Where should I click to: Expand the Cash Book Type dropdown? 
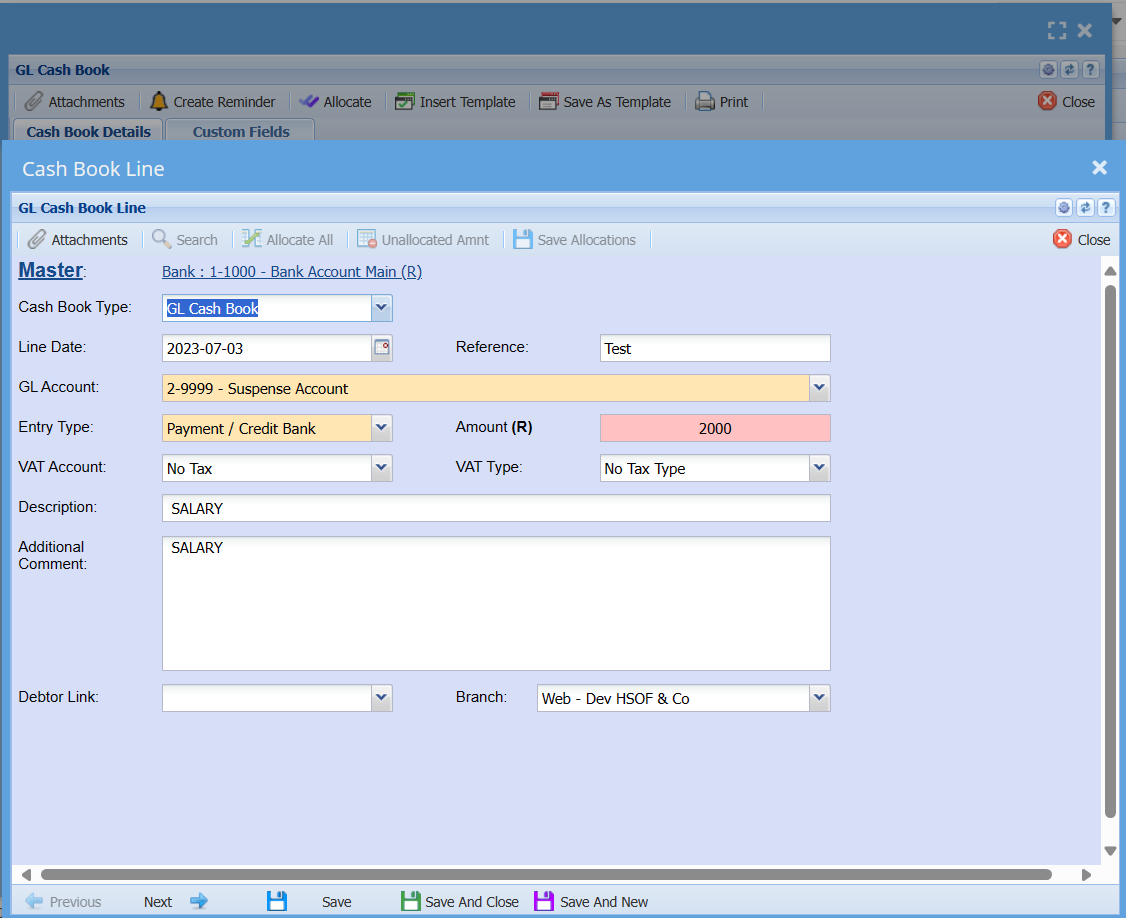[x=381, y=308]
